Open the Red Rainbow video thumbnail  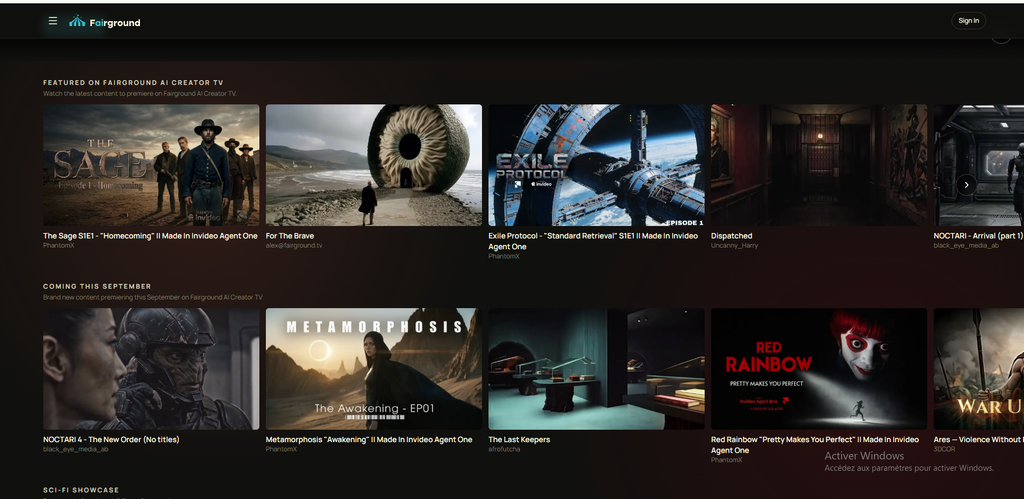[x=819, y=369]
